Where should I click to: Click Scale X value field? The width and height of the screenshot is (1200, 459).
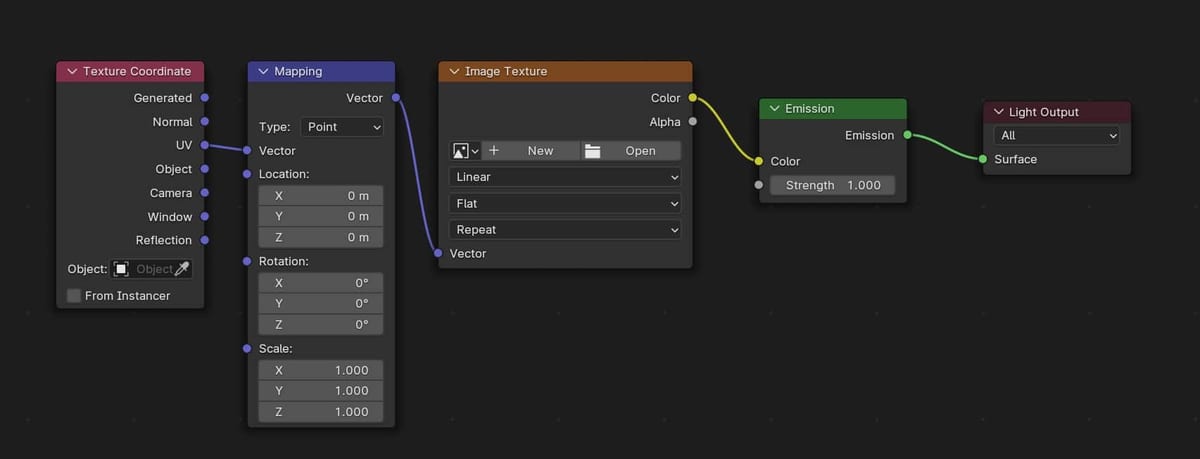point(320,370)
